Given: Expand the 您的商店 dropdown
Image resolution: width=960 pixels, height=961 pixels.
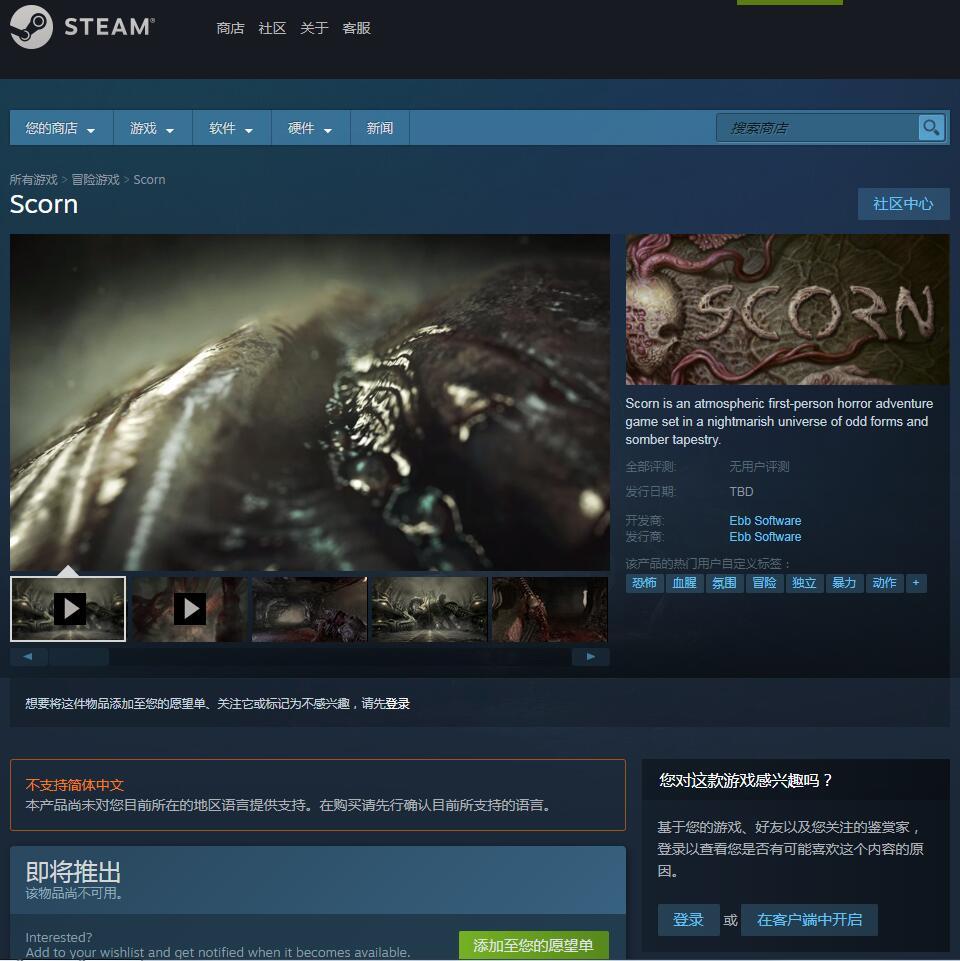Looking at the screenshot, I should pos(61,128).
